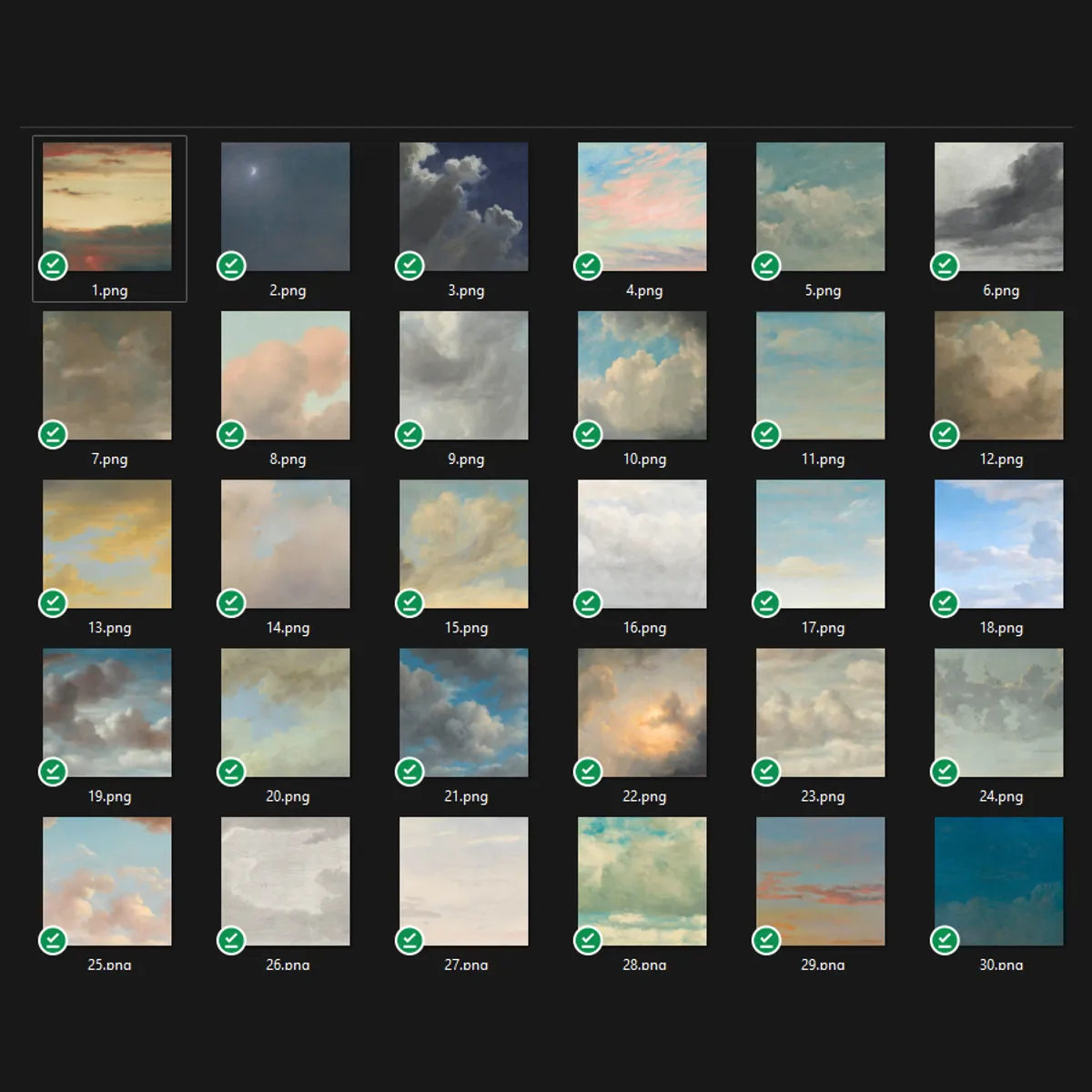The image size is (1092, 1092).
Task: Click the green sync badge on 1.png
Action: (x=55, y=265)
